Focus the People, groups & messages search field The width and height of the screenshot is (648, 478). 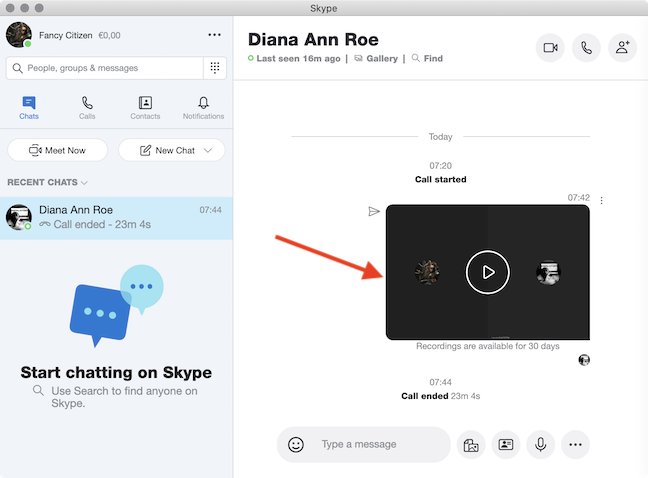[x=105, y=68]
